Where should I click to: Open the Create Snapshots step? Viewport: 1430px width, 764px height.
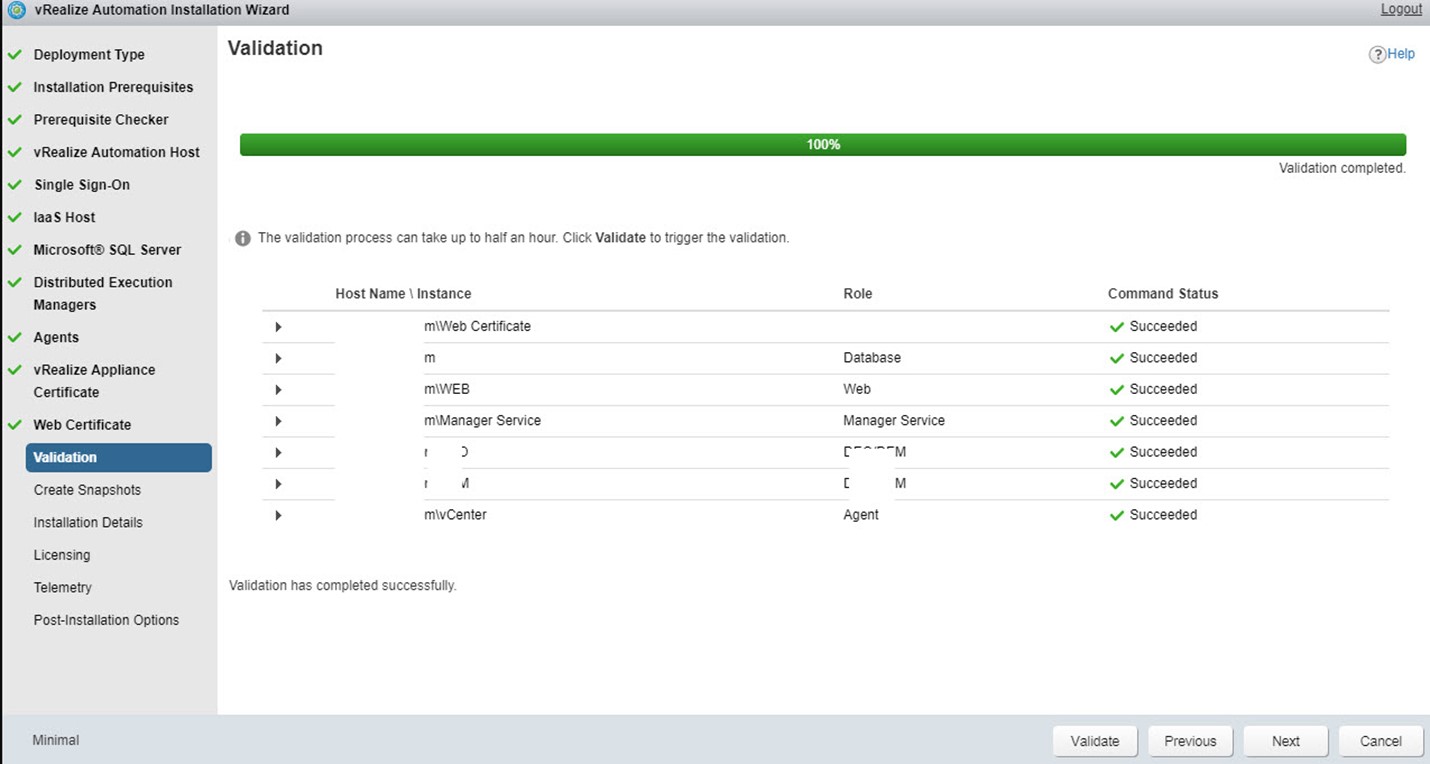pos(87,490)
